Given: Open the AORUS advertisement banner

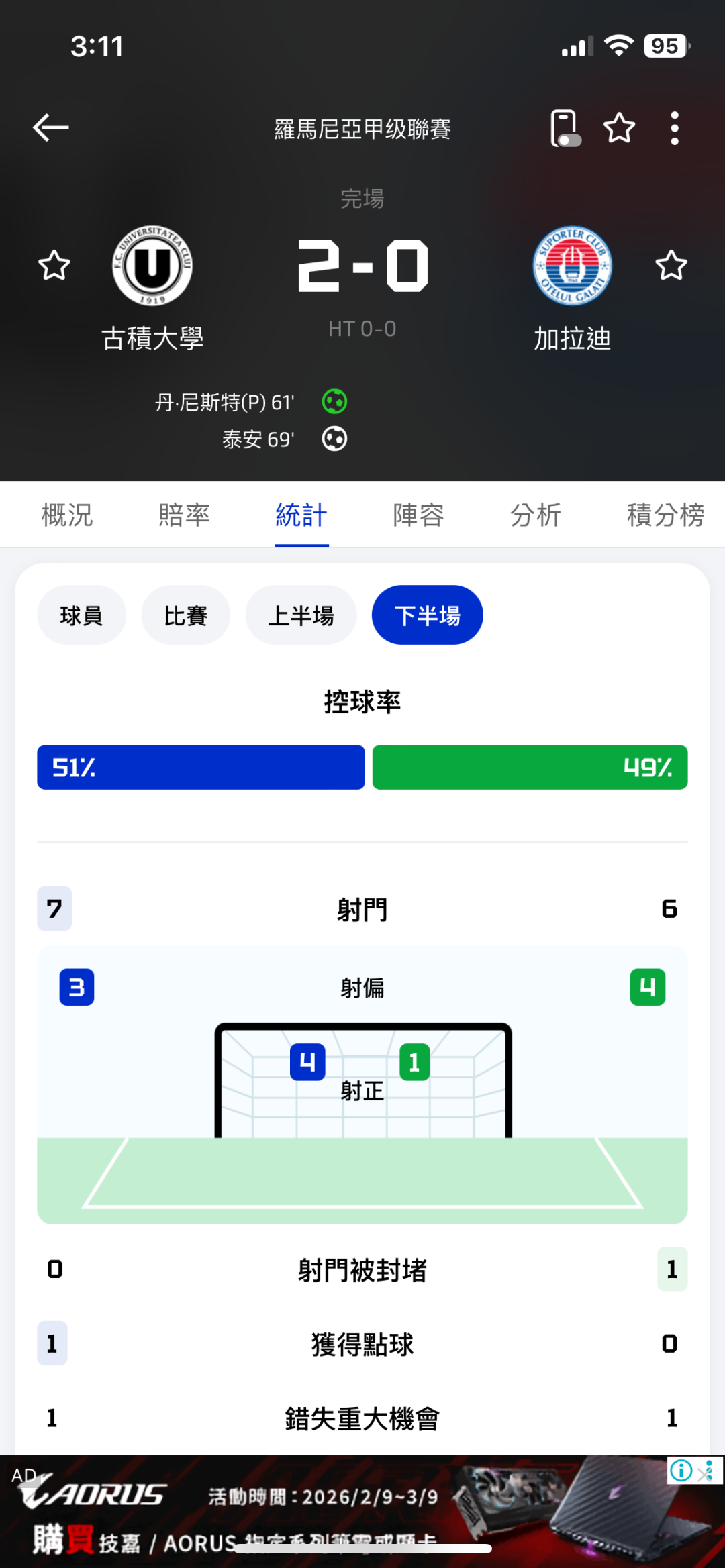Looking at the screenshot, I should coord(336,1510).
